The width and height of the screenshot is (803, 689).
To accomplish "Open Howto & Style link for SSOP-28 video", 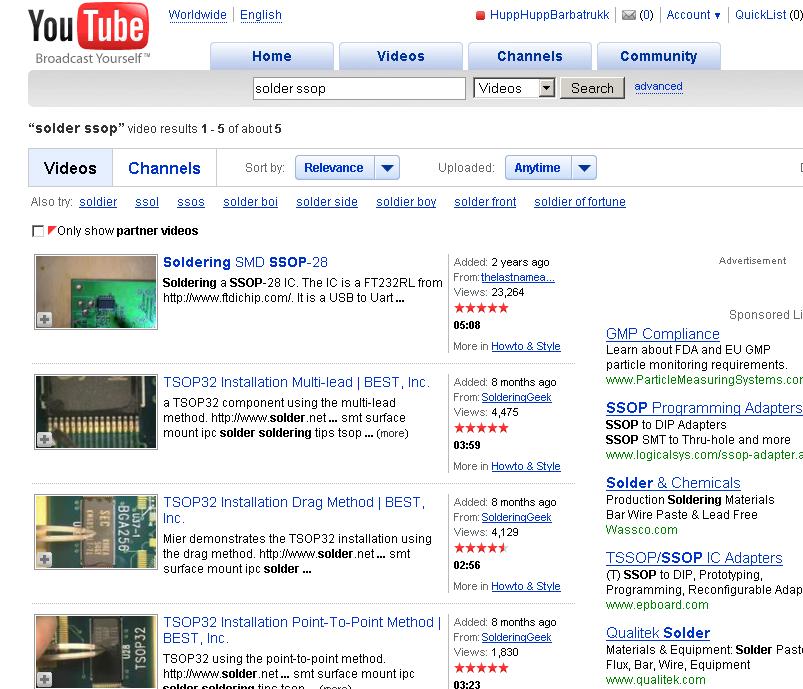I will click(x=525, y=346).
